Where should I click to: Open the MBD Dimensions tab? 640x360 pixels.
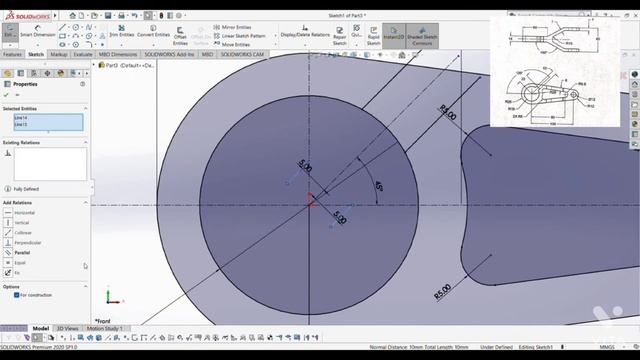[x=118, y=54]
